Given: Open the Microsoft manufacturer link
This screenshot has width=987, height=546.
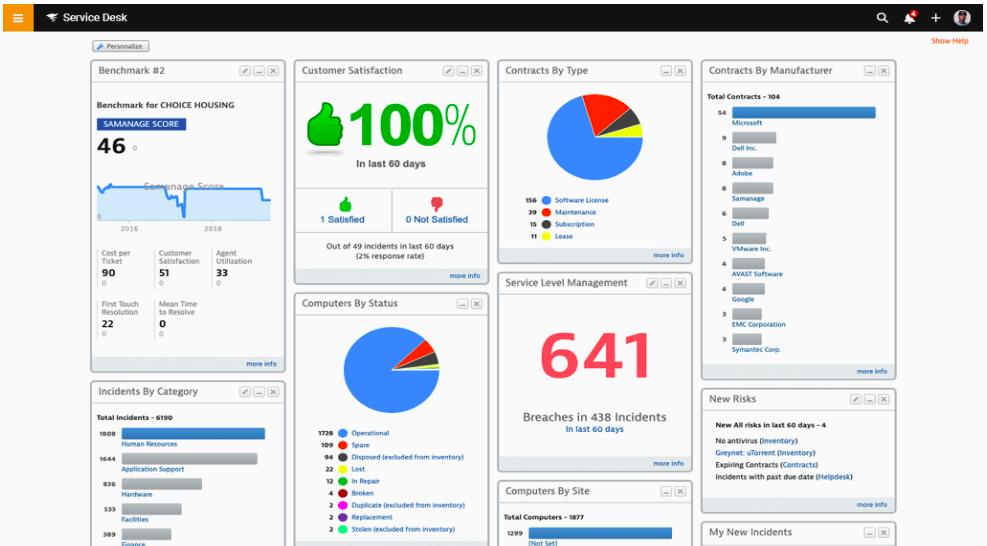Looking at the screenshot, I should click(747, 123).
